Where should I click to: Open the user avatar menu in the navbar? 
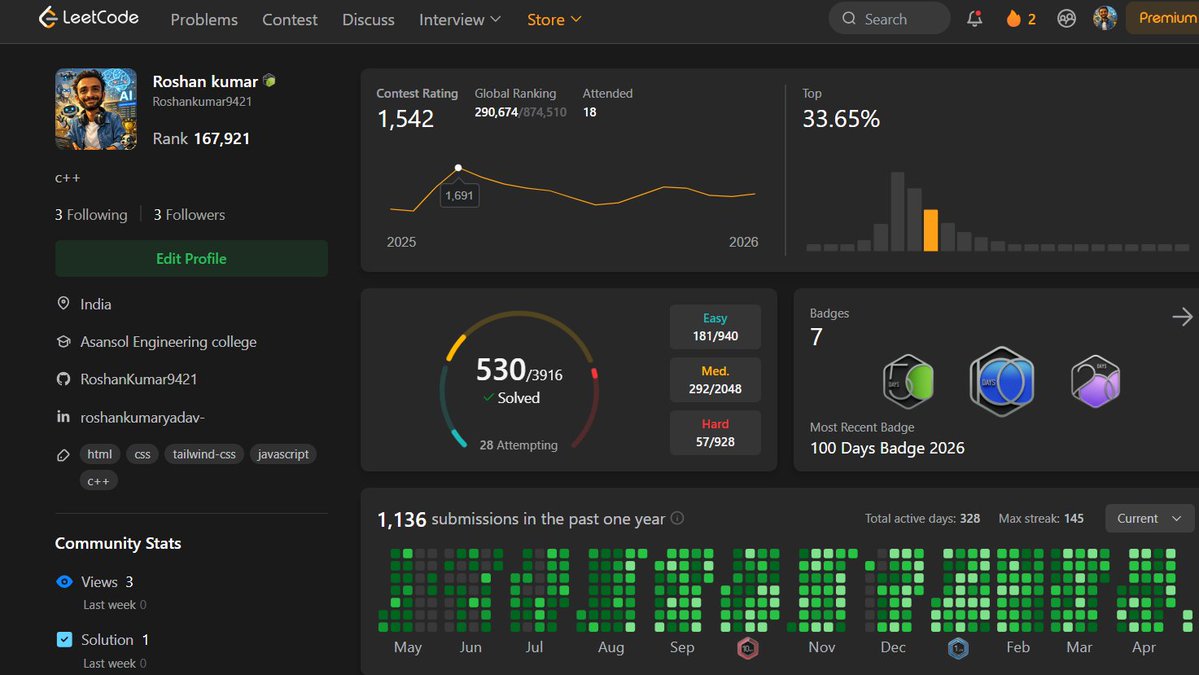(1105, 18)
